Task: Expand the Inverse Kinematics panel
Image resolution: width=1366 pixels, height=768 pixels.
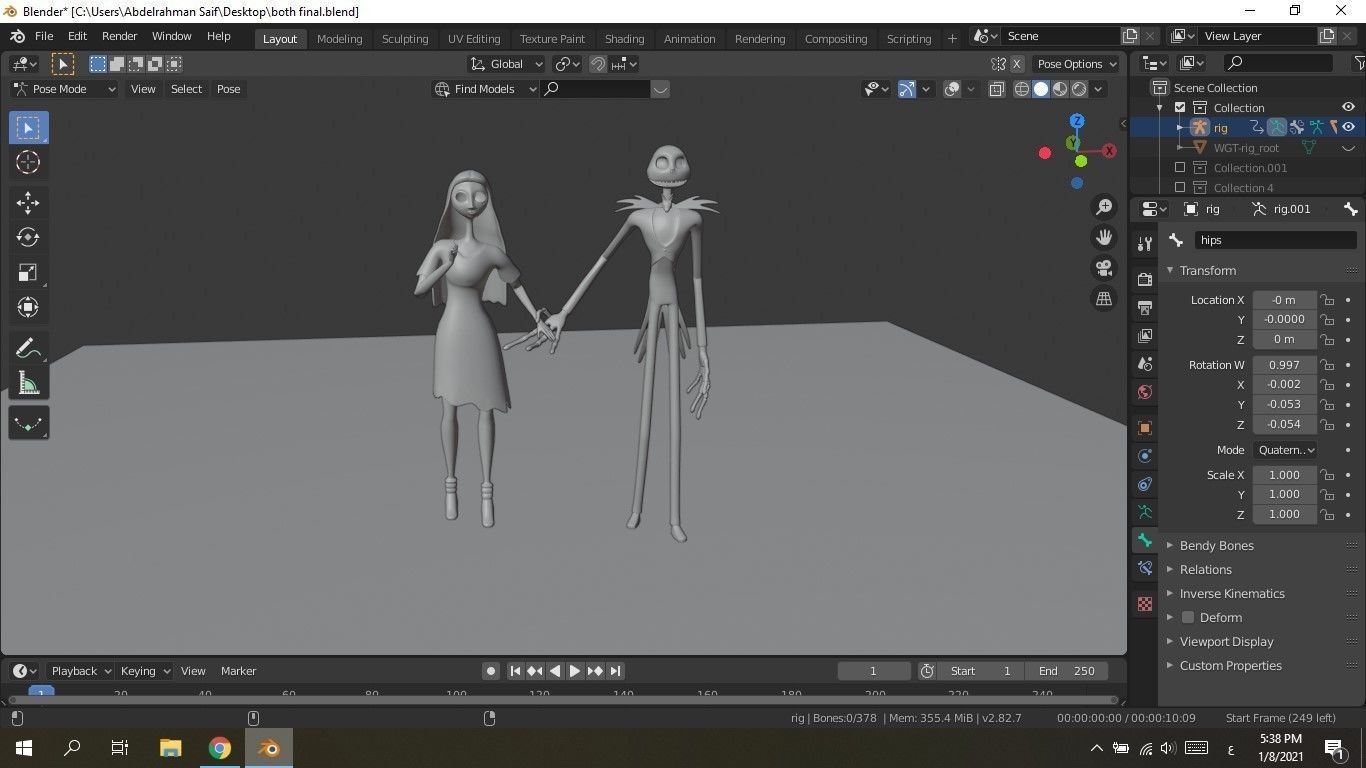Action: click(x=1232, y=594)
